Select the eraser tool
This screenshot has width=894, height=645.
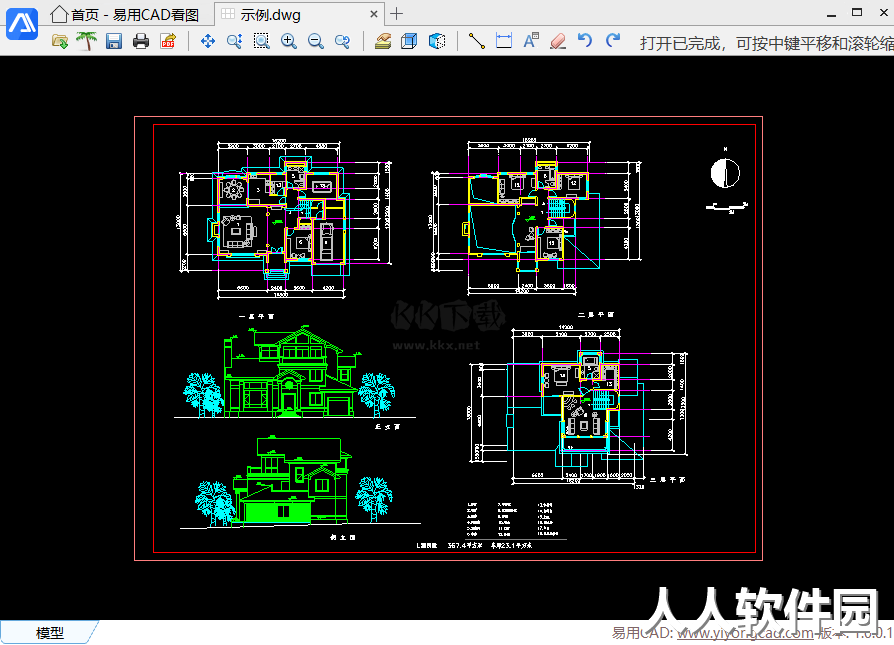pos(558,41)
